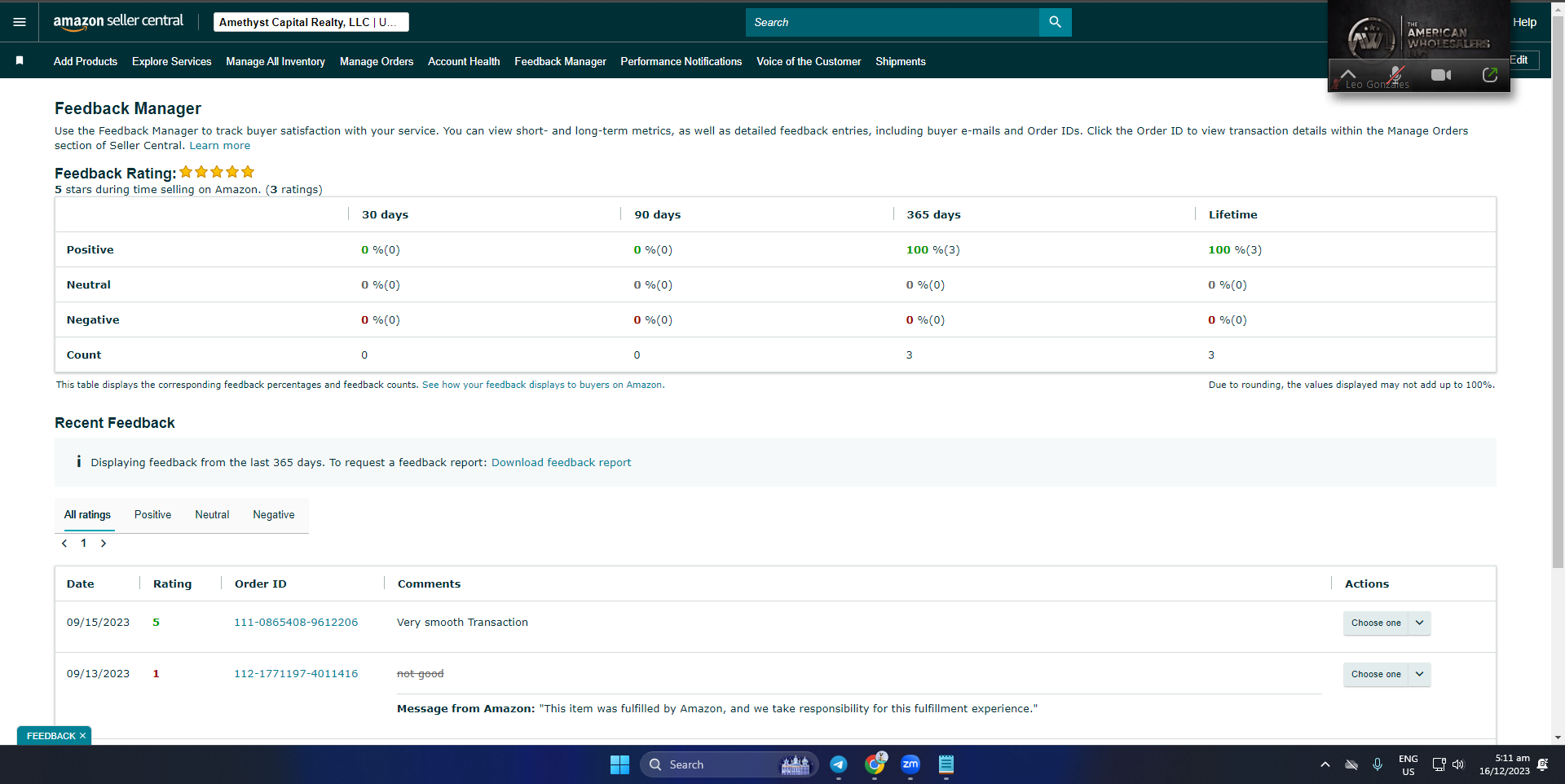Click the Edit button in the favorites bar

click(x=1519, y=60)
